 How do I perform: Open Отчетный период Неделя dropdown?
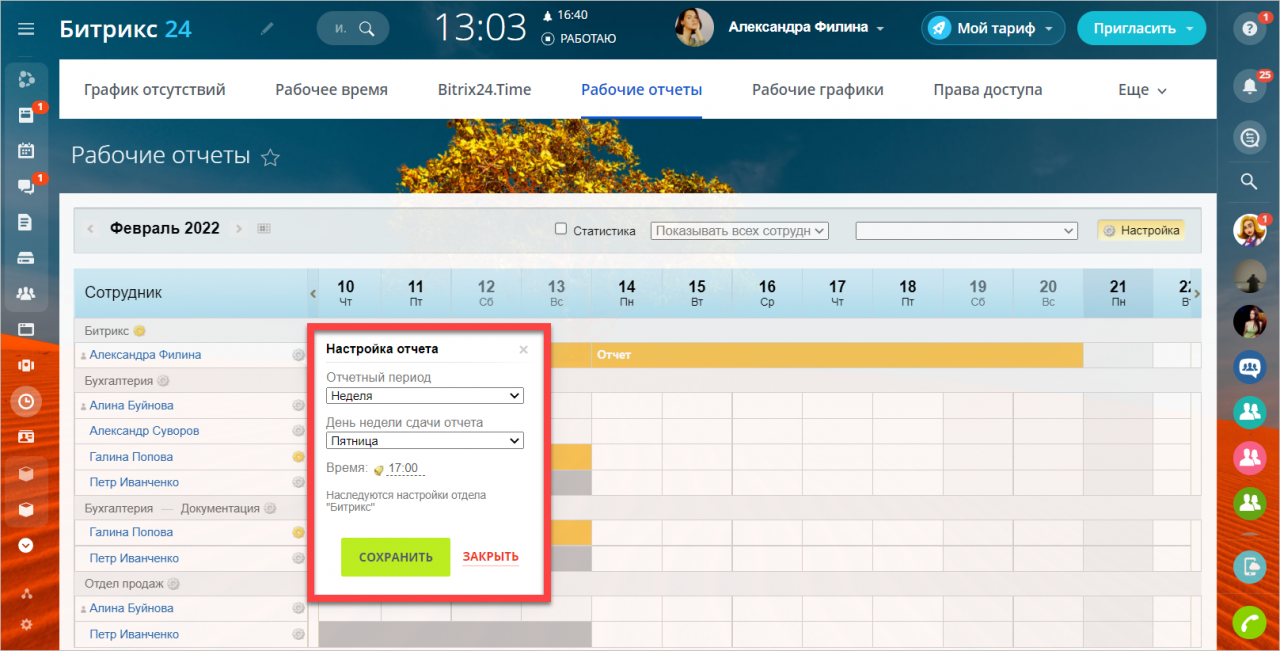[x=425, y=396]
